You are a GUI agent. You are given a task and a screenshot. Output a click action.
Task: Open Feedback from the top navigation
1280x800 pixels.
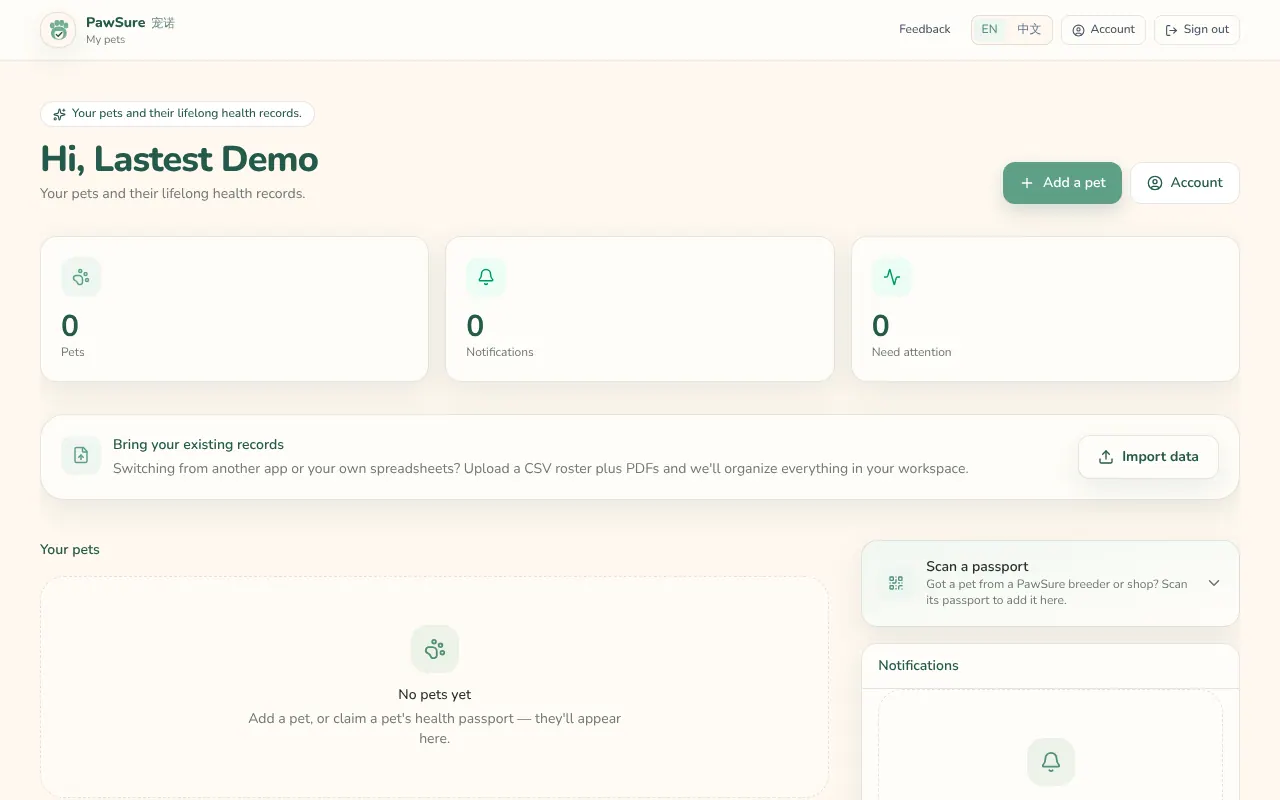(x=925, y=30)
